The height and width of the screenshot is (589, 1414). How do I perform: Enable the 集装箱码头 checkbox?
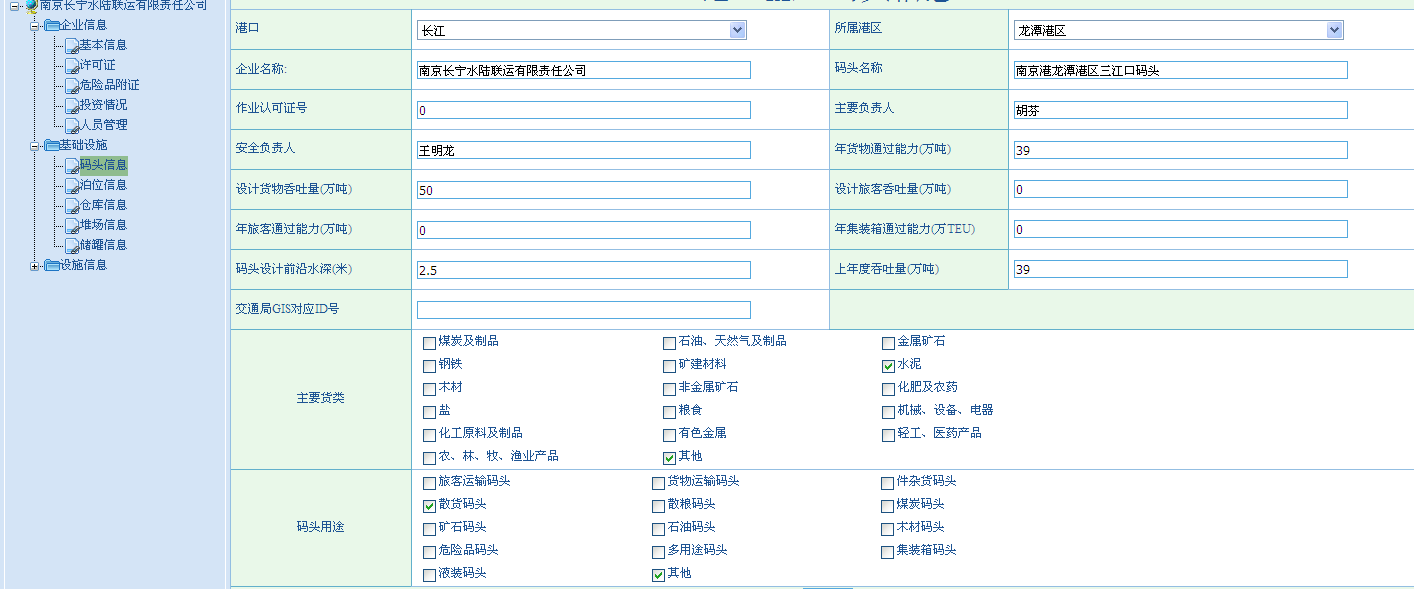888,552
